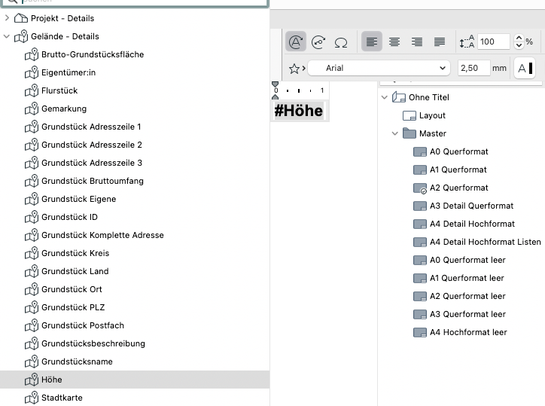Toggle right text alignment

click(417, 42)
